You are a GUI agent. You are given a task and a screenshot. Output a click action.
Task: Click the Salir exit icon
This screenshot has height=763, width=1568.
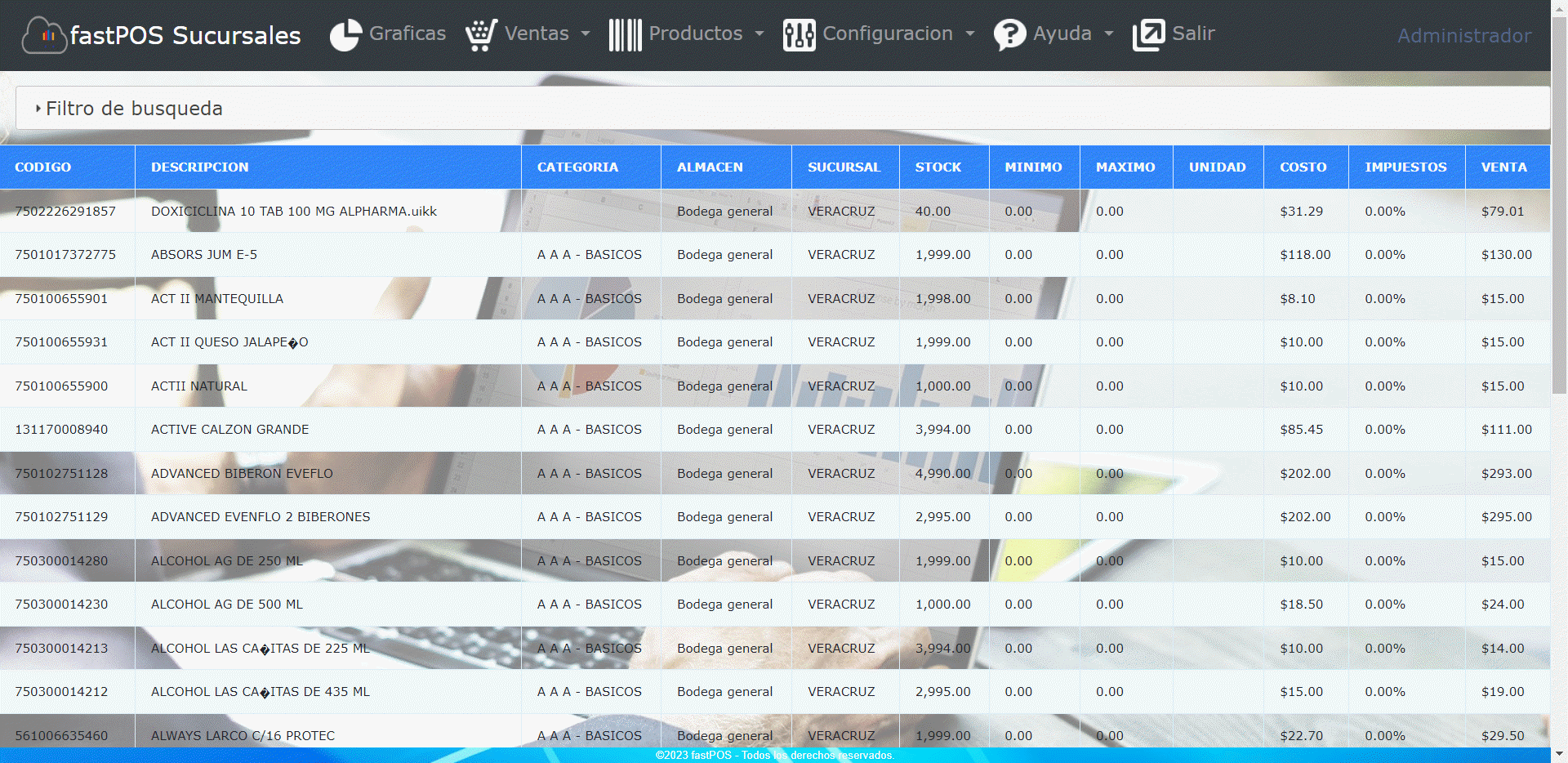[x=1147, y=34]
